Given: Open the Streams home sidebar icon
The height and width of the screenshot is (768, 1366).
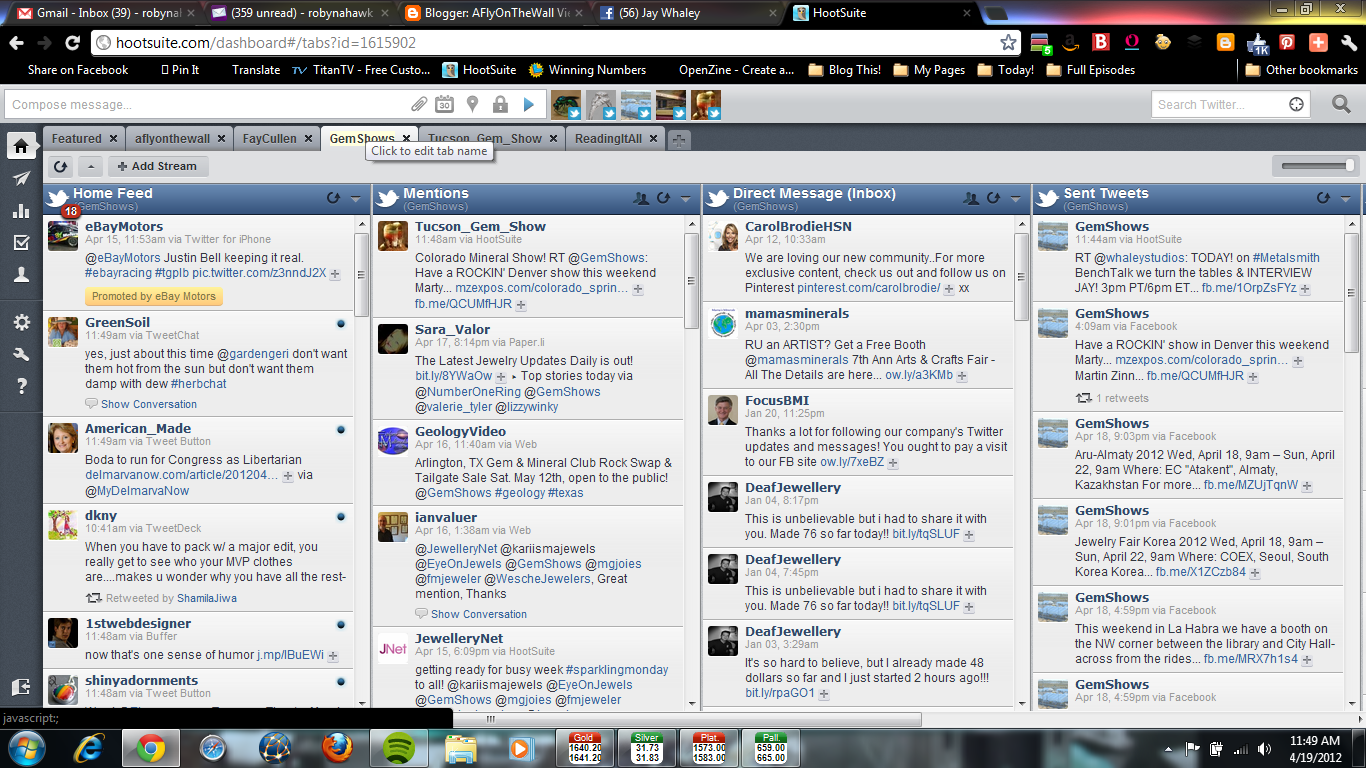Looking at the screenshot, I should [x=21, y=146].
